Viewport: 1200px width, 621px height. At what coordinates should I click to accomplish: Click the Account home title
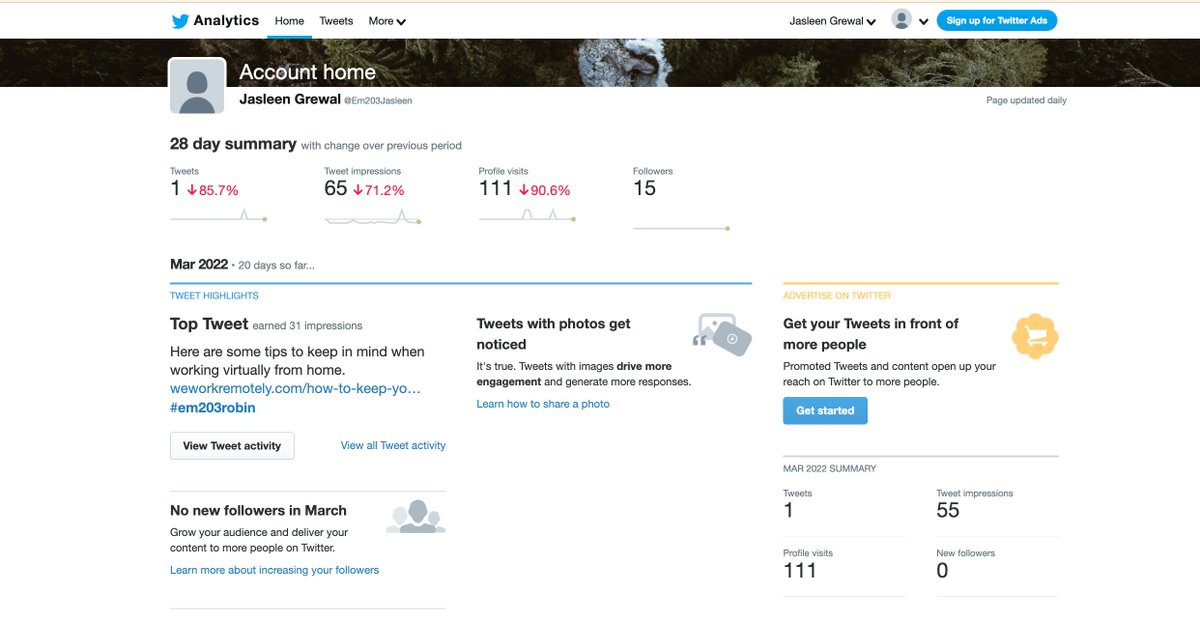[x=308, y=72]
